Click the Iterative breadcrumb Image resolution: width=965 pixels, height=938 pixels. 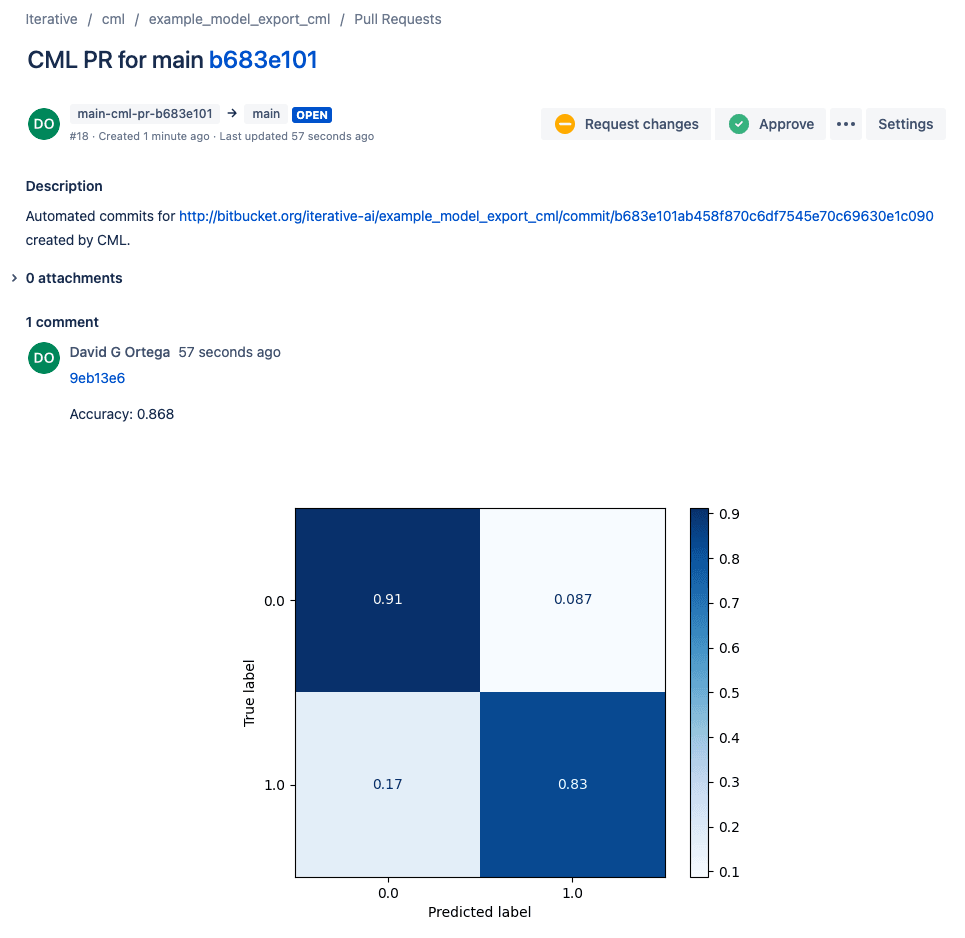pos(52,19)
